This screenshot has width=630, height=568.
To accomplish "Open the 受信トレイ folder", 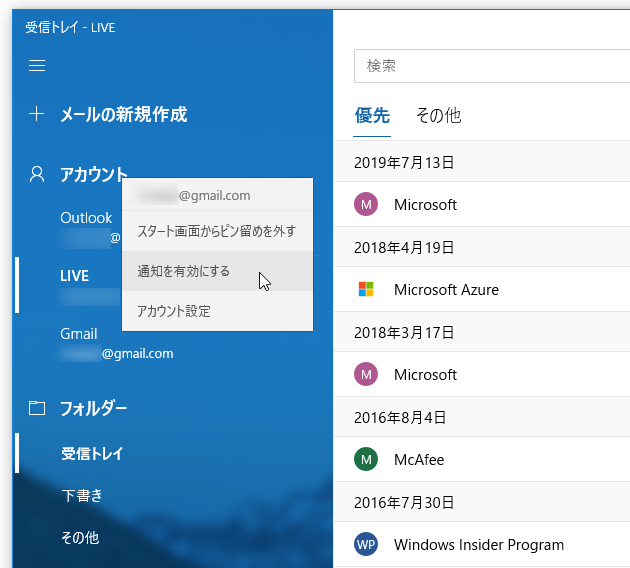I will point(92,454).
